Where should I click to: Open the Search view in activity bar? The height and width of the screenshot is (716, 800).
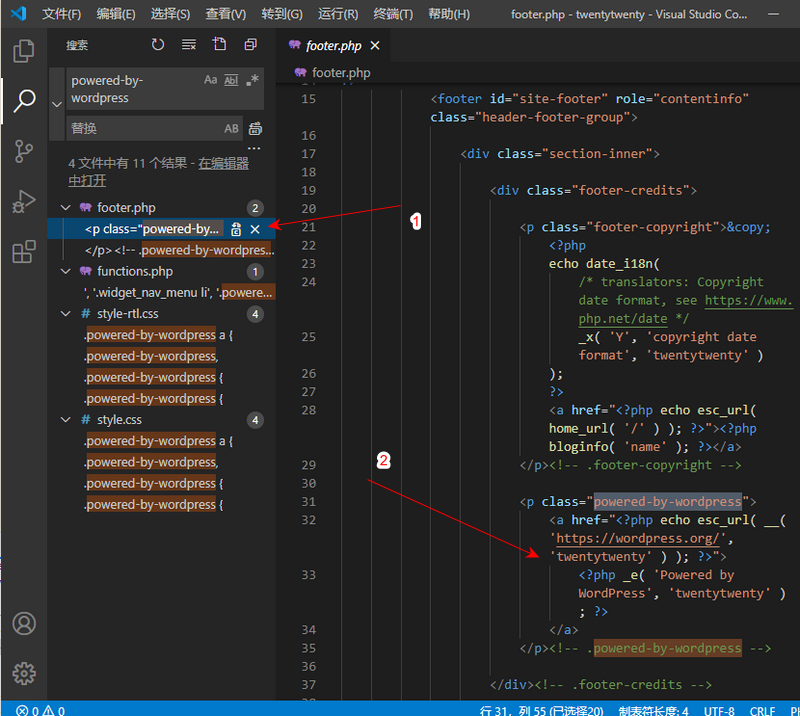point(23,101)
